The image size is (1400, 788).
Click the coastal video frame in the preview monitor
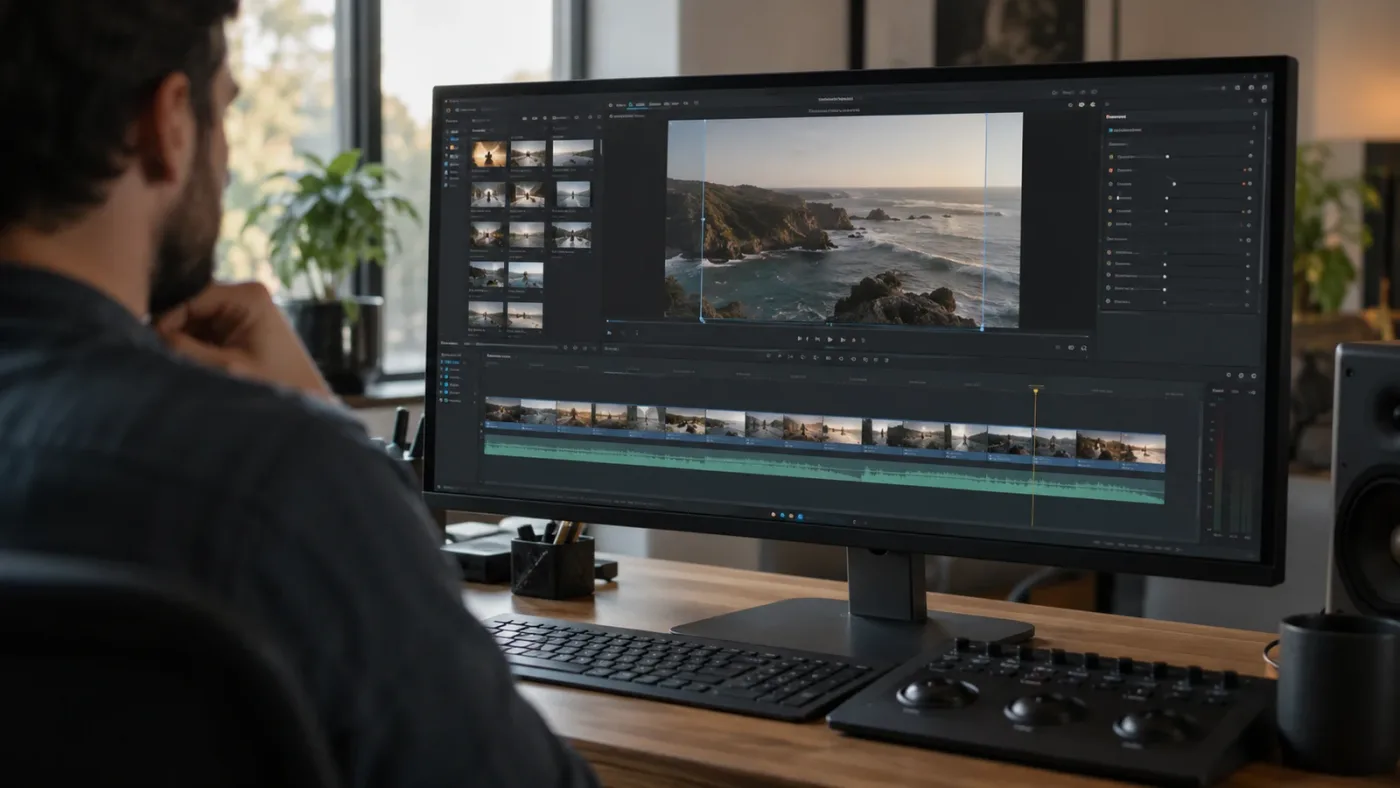844,220
